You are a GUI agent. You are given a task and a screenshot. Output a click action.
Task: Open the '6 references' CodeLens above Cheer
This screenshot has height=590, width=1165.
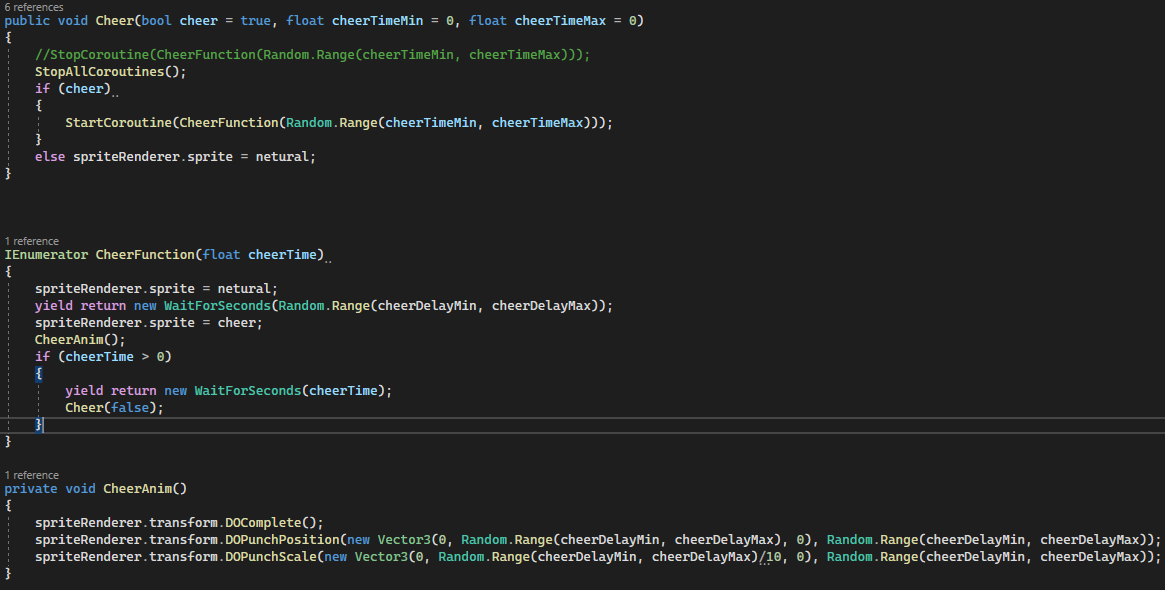(x=34, y=7)
